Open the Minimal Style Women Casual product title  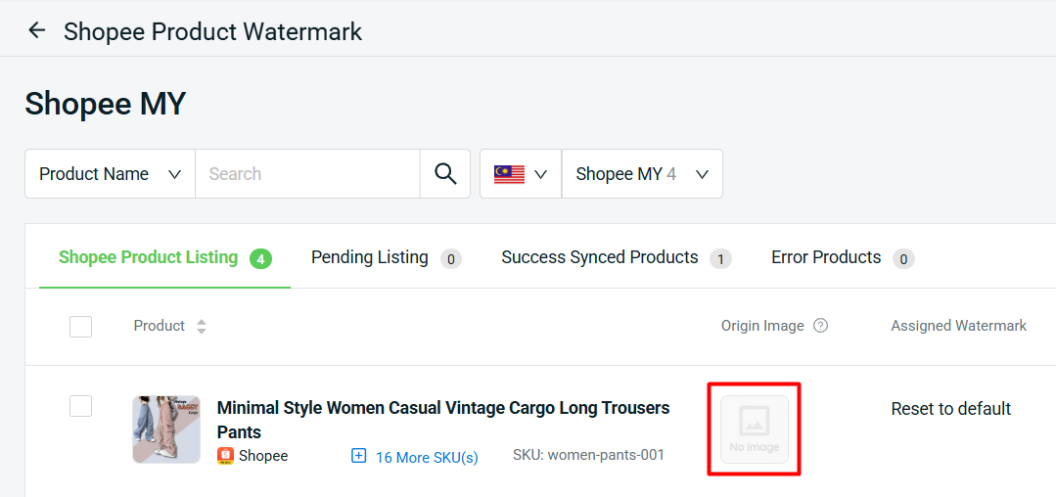click(443, 420)
